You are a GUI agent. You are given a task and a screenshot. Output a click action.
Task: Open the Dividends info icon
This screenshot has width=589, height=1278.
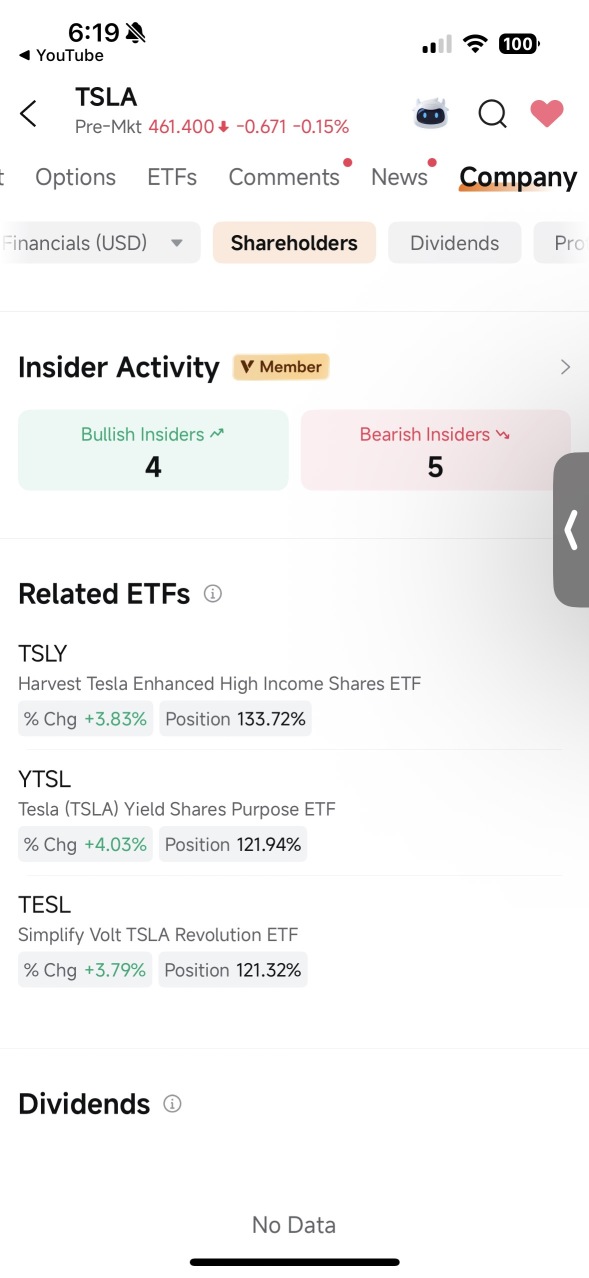(171, 1103)
